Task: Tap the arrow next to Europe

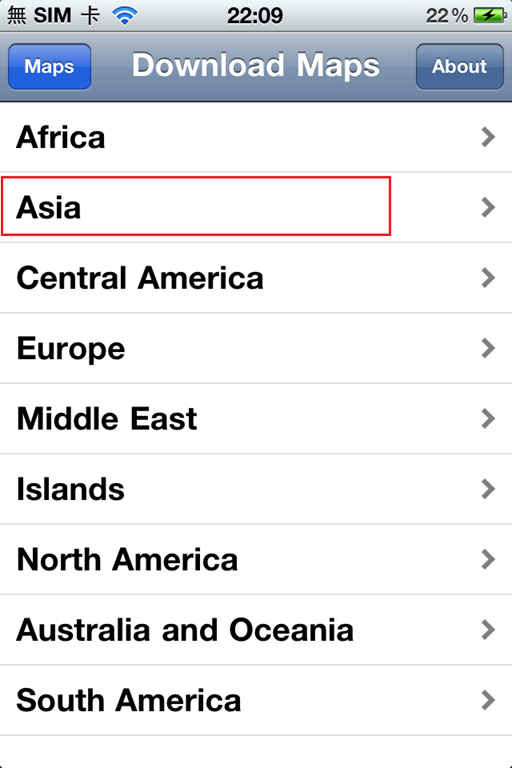Action: tap(488, 348)
